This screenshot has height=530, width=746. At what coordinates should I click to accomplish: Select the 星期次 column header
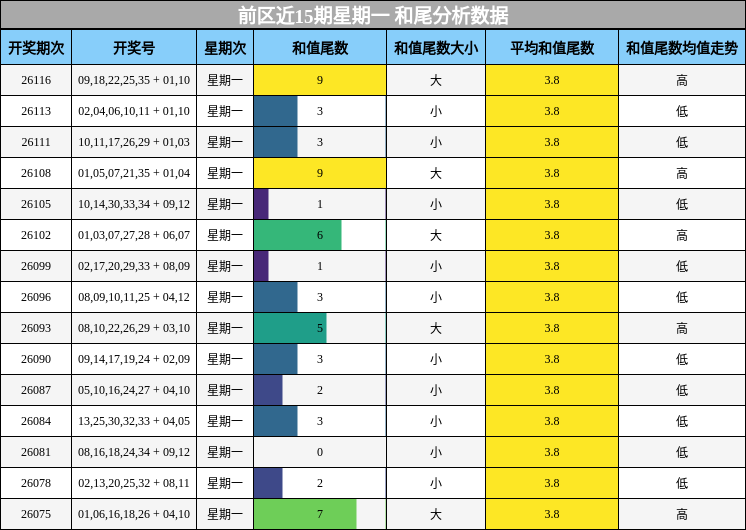(225, 48)
